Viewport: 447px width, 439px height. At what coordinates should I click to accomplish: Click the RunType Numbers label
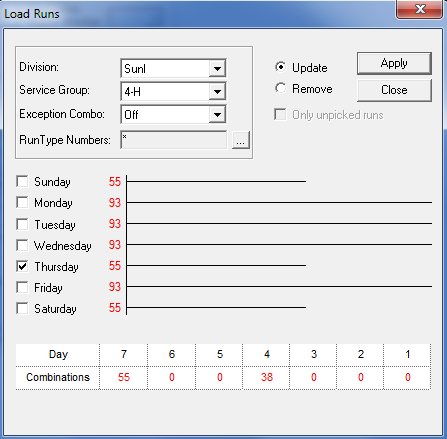point(65,140)
